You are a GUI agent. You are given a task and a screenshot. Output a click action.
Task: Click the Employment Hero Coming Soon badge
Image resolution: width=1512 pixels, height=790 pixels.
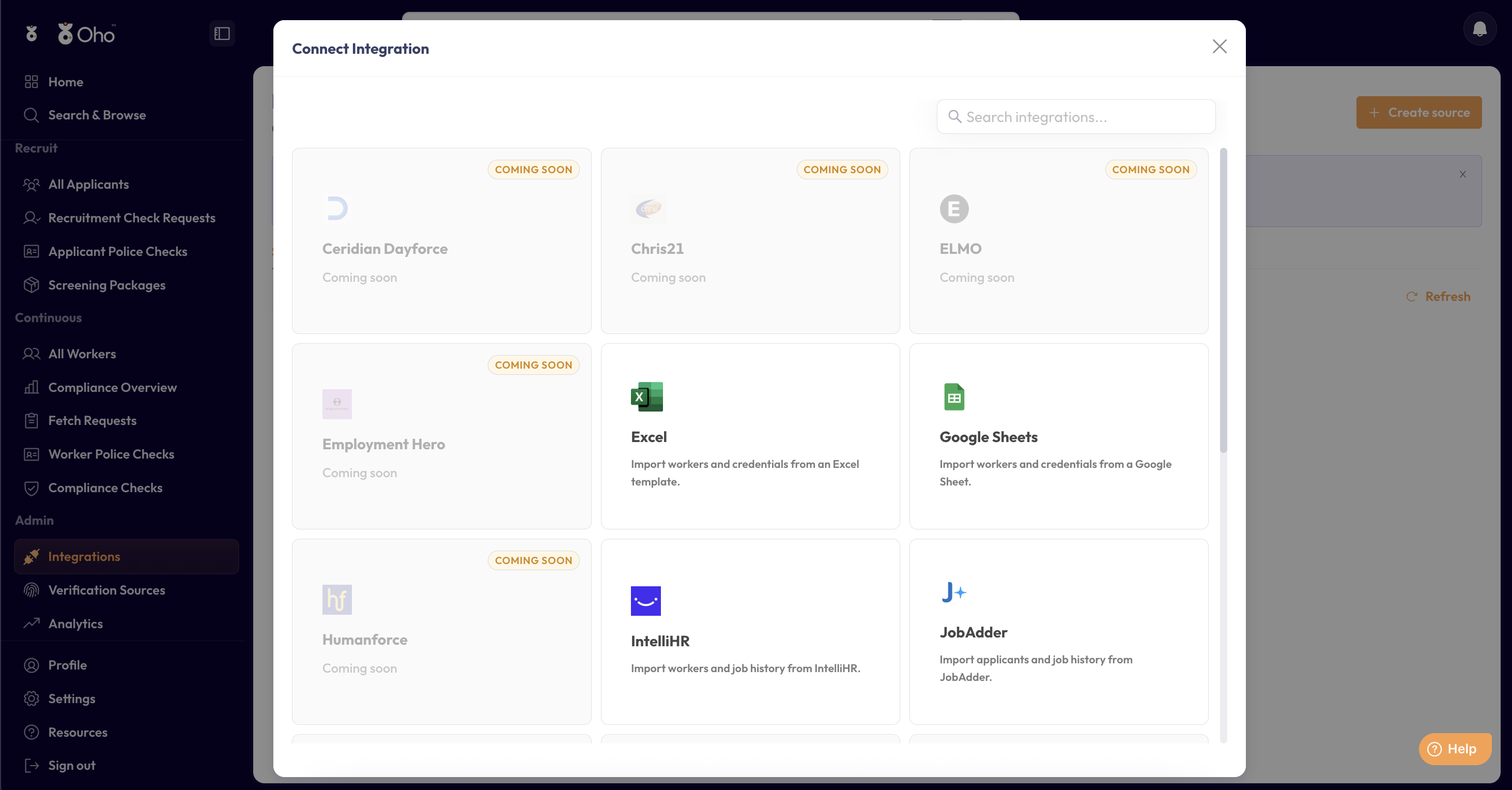click(533, 364)
